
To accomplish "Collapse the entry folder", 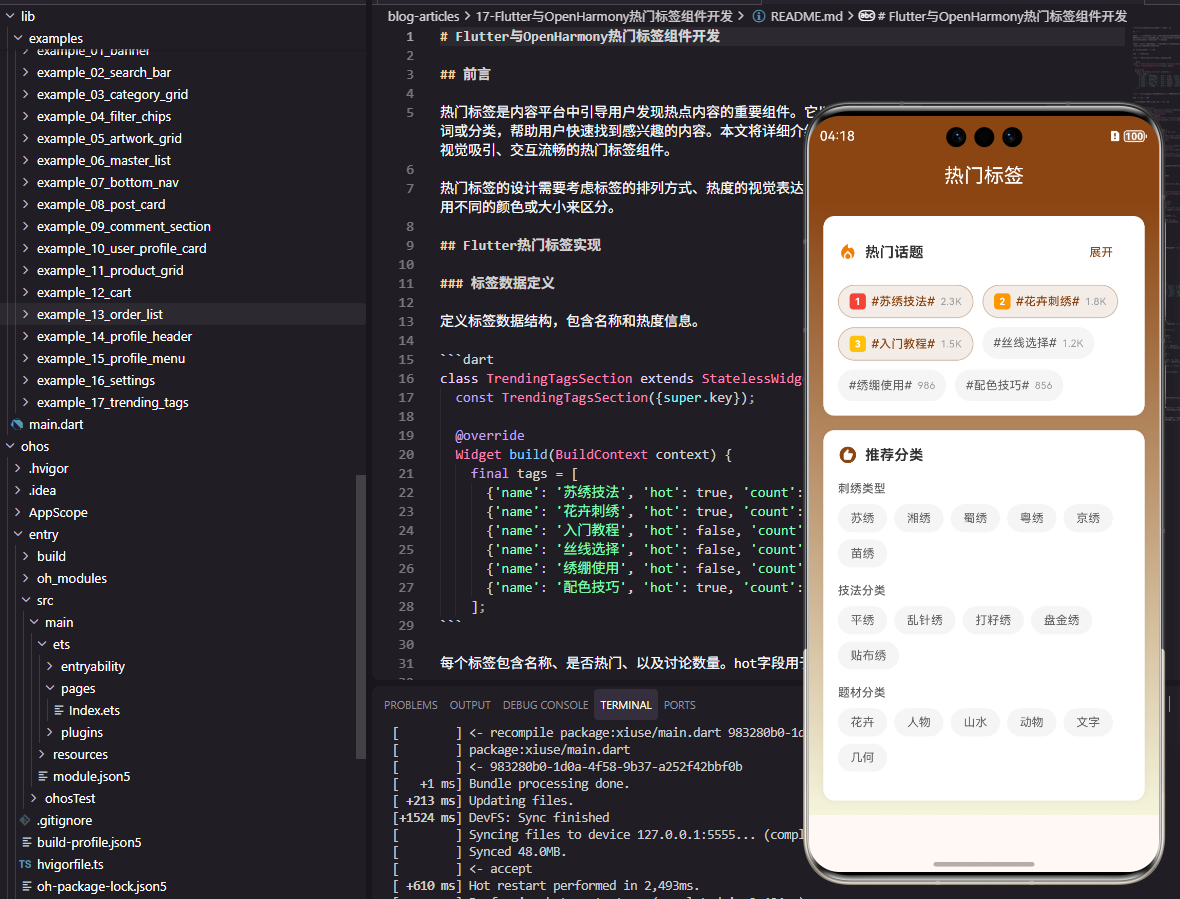I will (x=18, y=534).
